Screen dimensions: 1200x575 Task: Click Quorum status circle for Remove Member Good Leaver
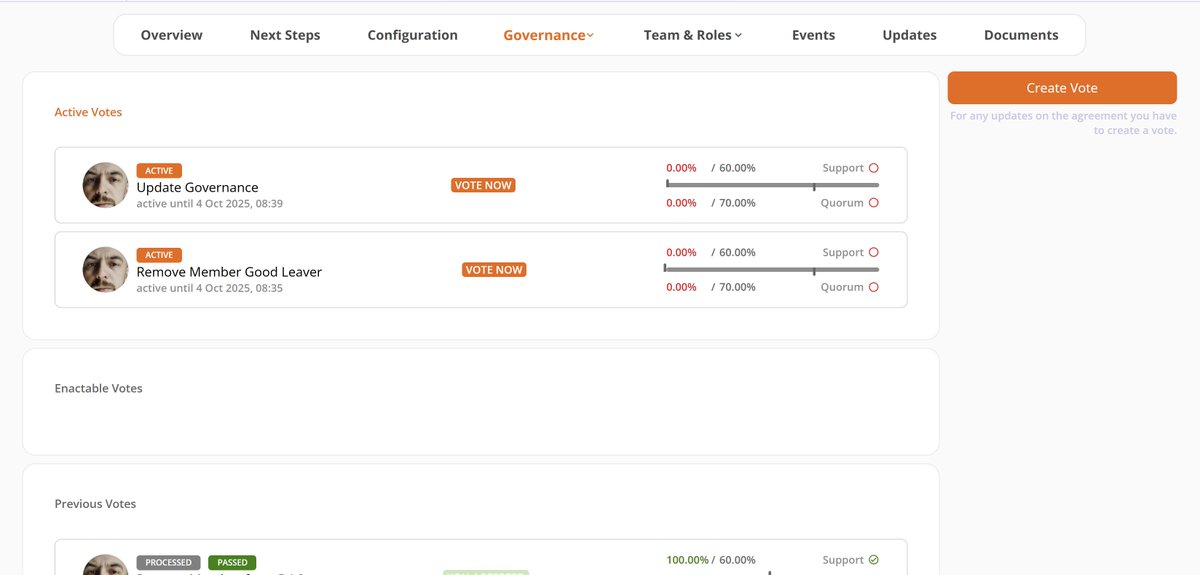pyautogui.click(x=873, y=287)
